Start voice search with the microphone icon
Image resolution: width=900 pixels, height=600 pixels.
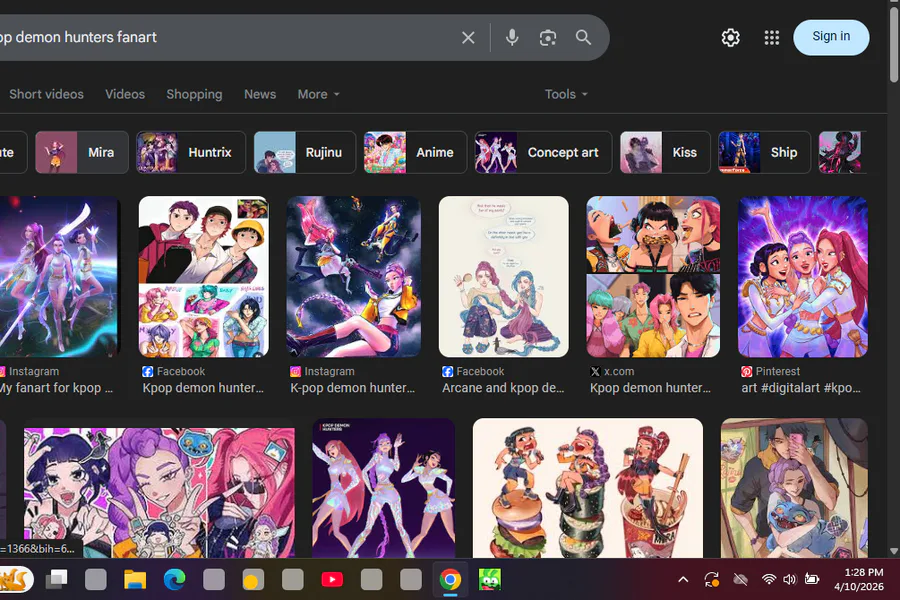click(512, 38)
